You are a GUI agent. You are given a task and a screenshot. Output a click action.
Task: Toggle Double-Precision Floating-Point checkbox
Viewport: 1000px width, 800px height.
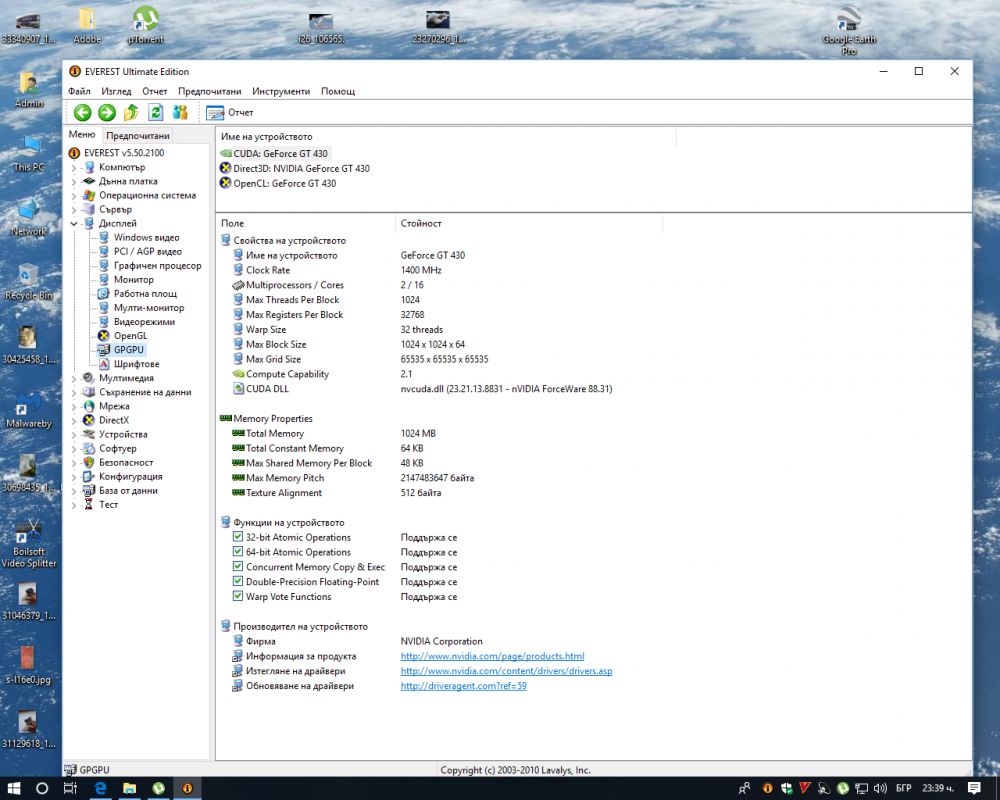coord(238,582)
